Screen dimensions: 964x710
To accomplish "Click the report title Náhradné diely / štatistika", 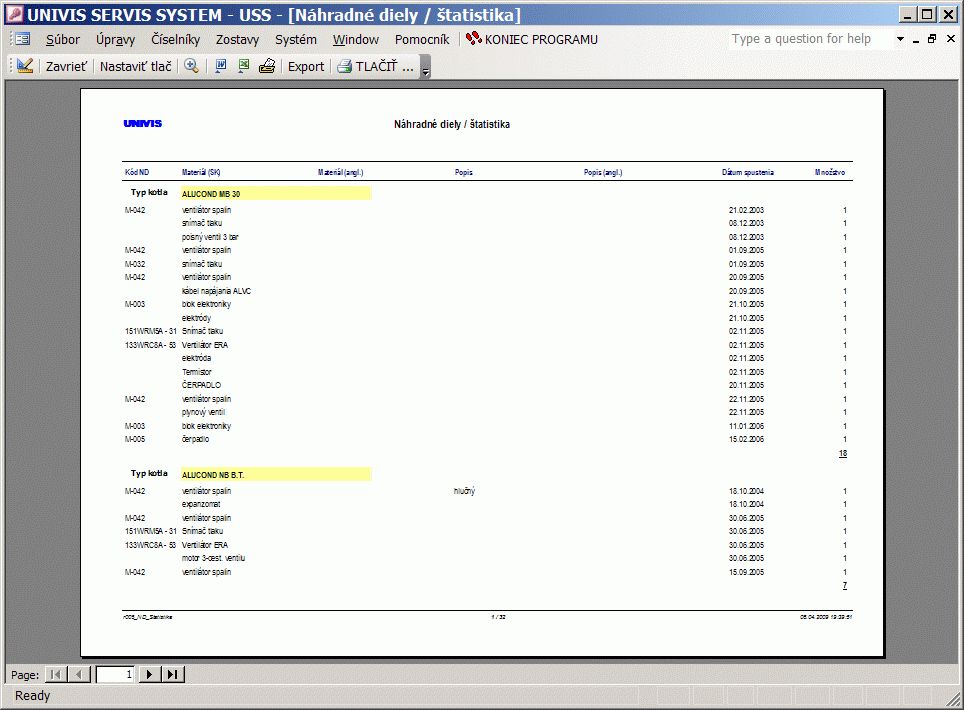I will click(452, 124).
